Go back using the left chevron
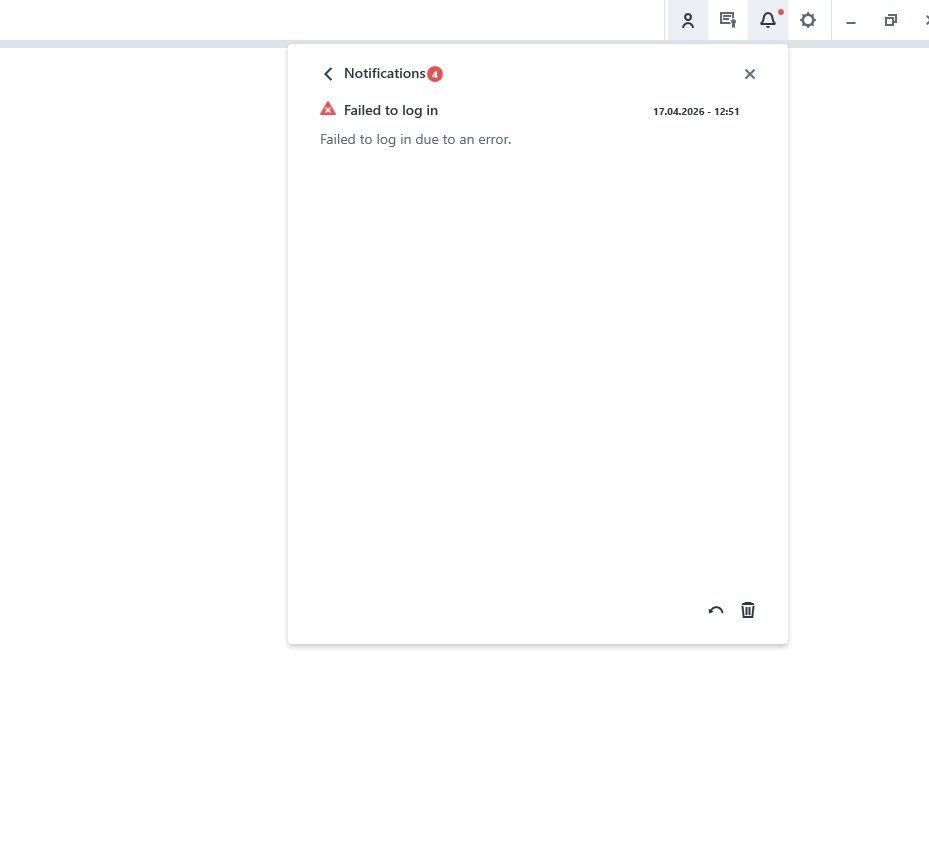Screen dimensions: 929x845 click(x=328, y=74)
